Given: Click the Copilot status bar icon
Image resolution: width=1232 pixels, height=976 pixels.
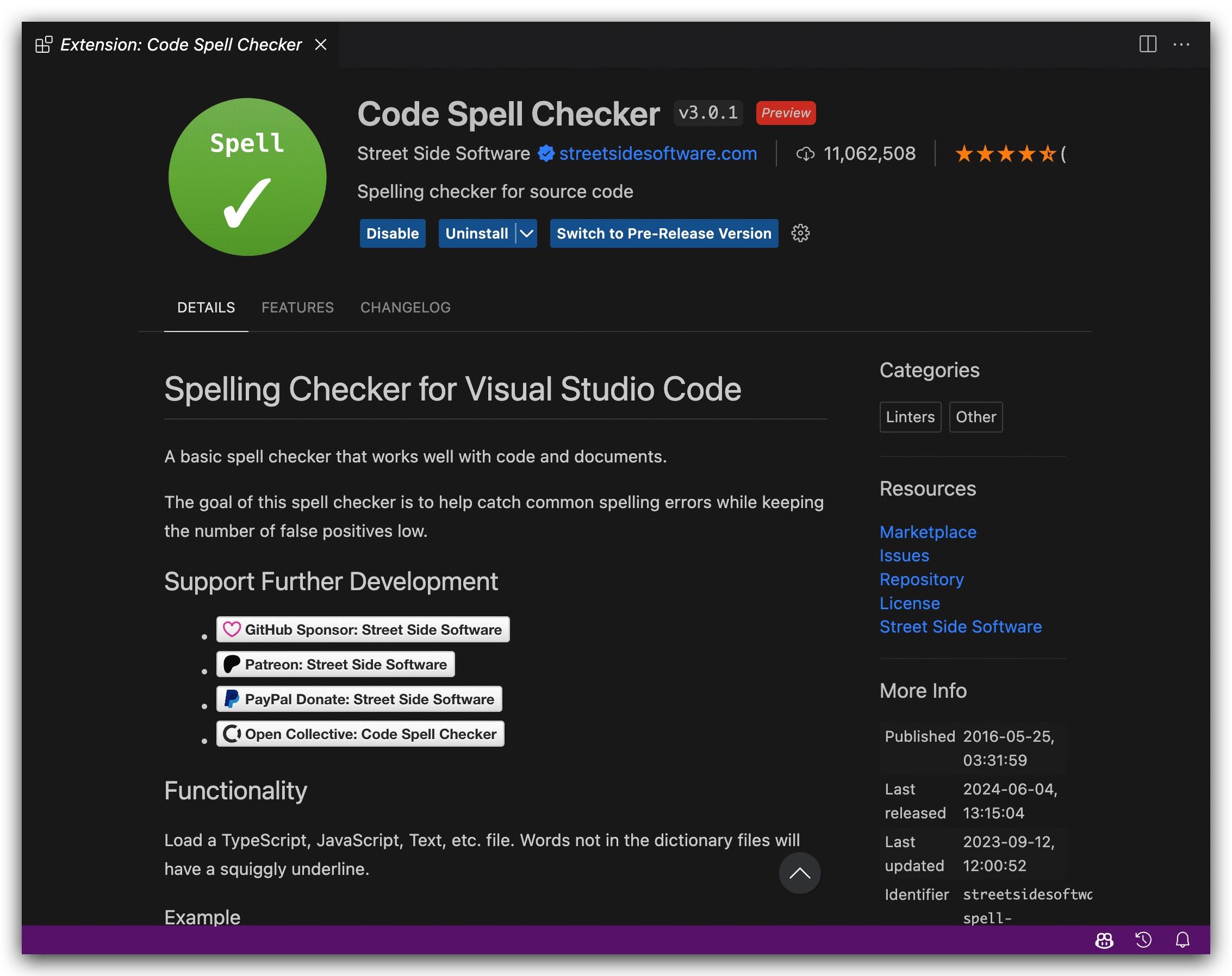Looking at the screenshot, I should point(1104,940).
